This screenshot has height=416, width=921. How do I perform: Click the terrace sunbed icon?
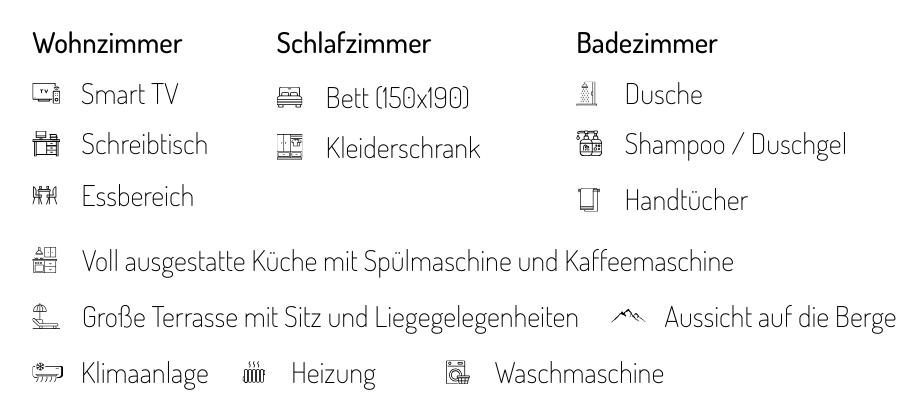[x=46, y=318]
